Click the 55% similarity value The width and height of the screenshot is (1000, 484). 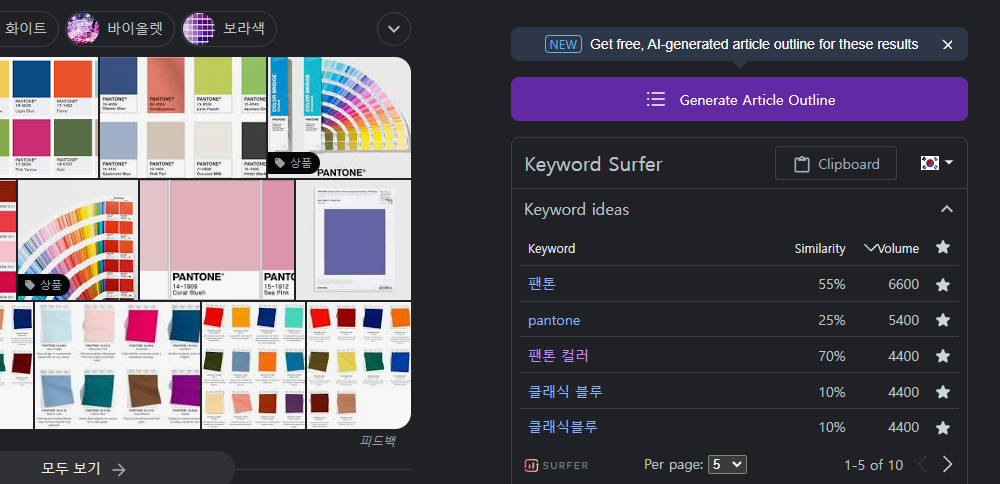coord(832,285)
